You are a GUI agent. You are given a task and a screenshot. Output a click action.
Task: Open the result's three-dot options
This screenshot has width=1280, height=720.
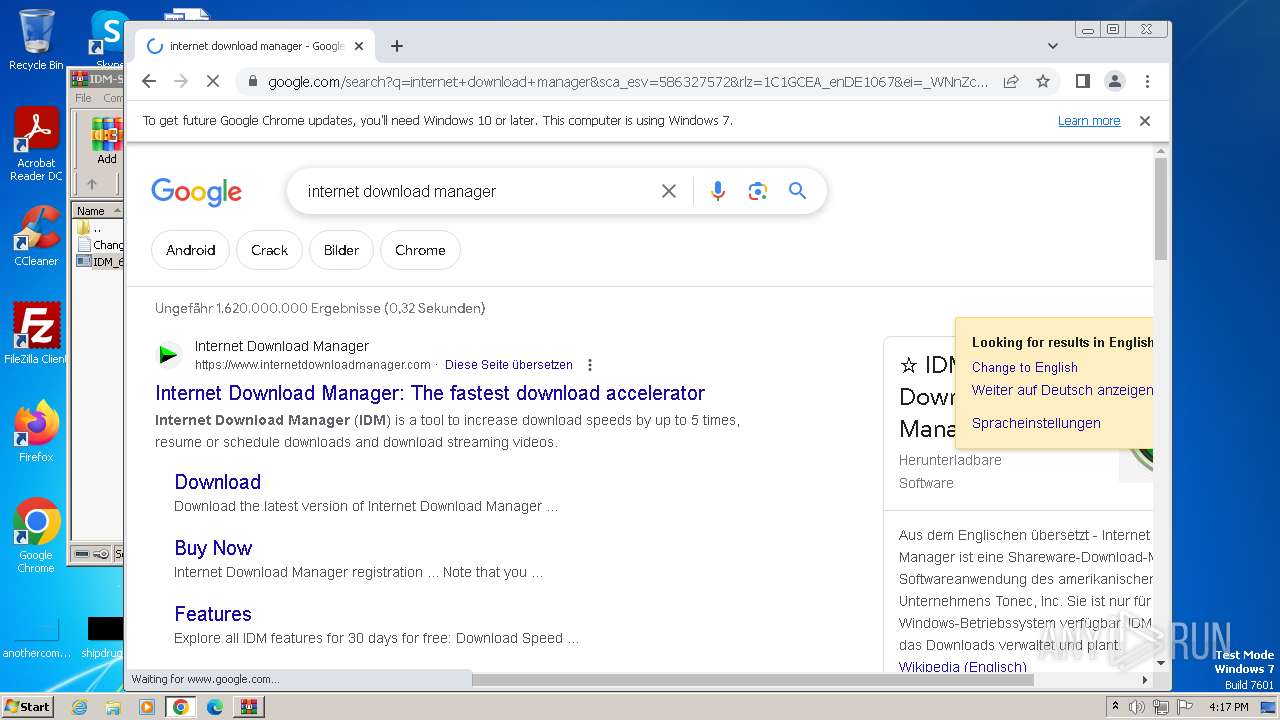590,365
